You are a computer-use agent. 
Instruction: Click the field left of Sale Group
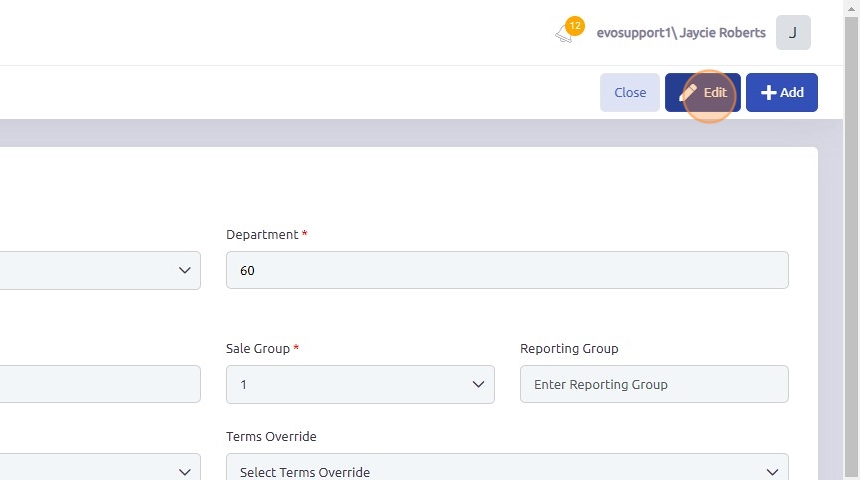coord(100,384)
